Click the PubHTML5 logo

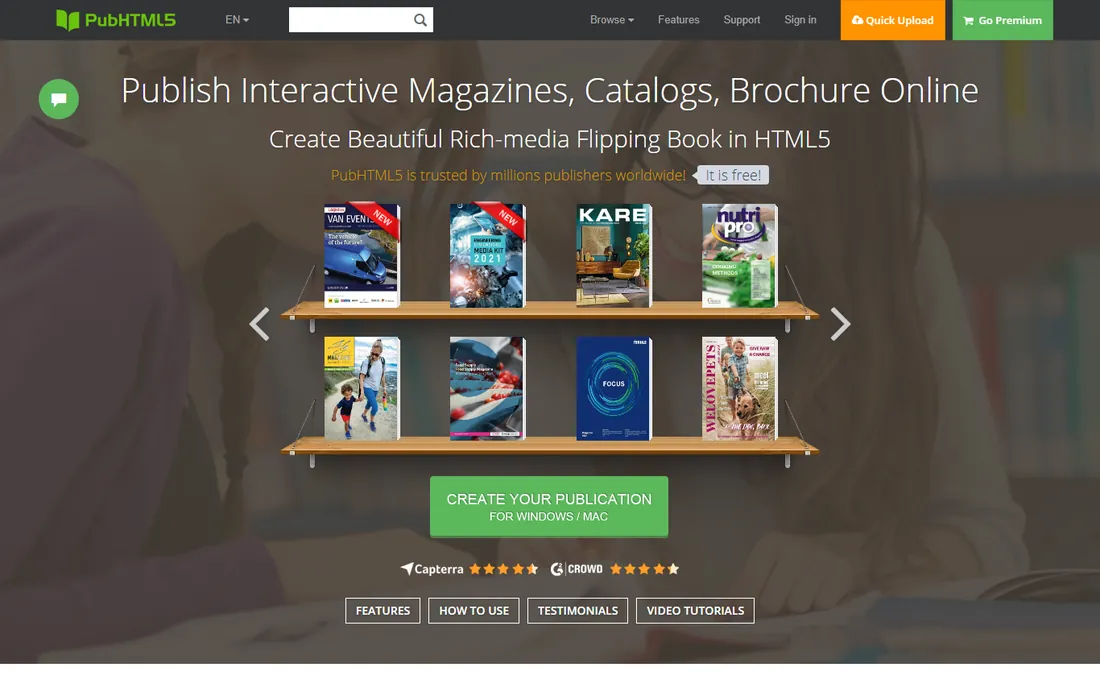[x=116, y=20]
